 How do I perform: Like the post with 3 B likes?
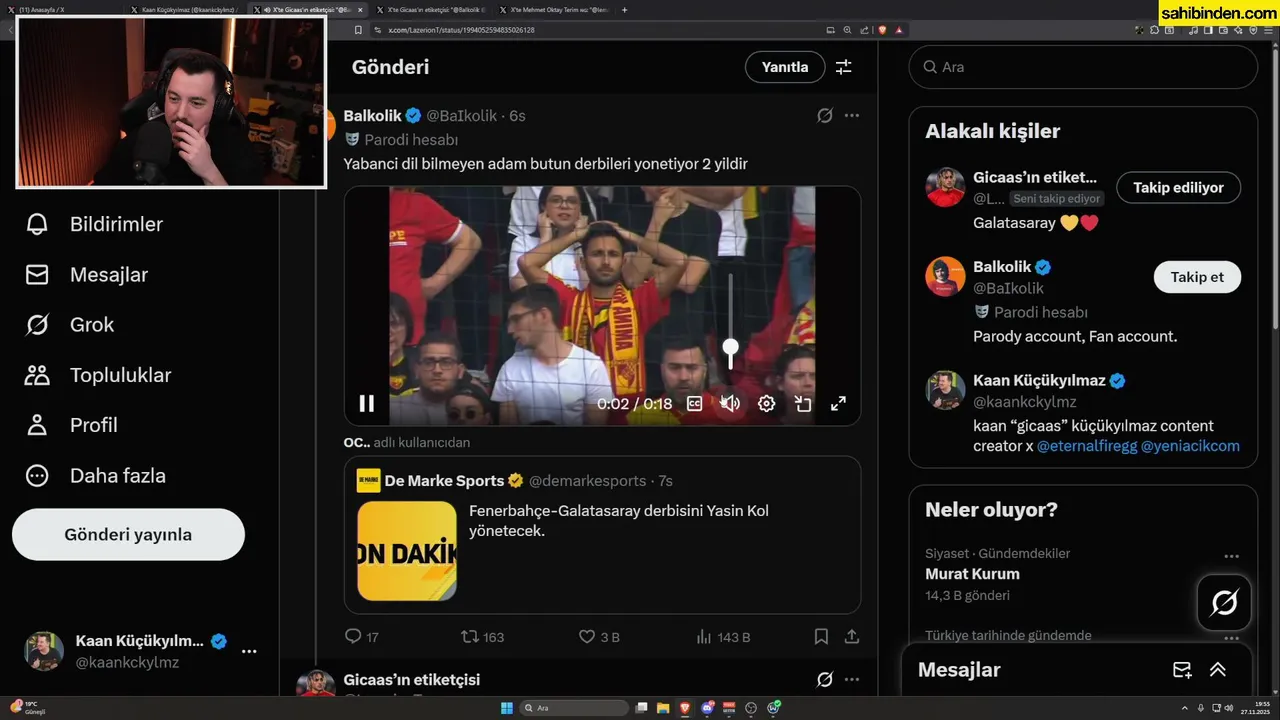[x=599, y=636]
